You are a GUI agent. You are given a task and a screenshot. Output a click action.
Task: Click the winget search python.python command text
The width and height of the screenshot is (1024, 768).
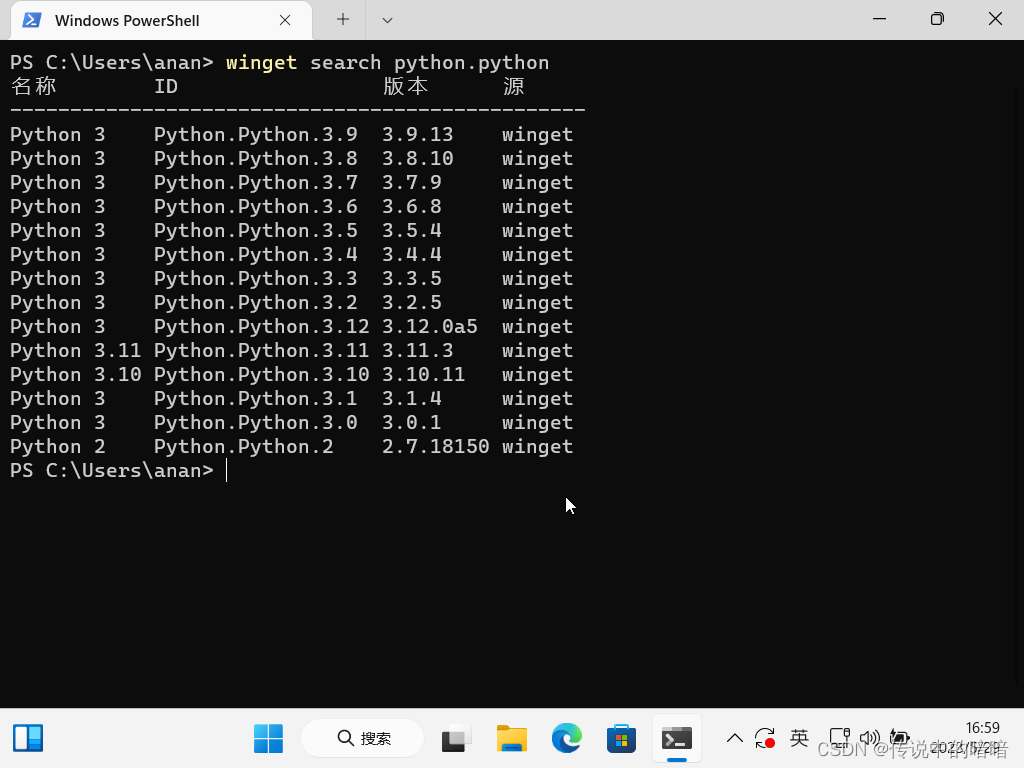(x=387, y=63)
